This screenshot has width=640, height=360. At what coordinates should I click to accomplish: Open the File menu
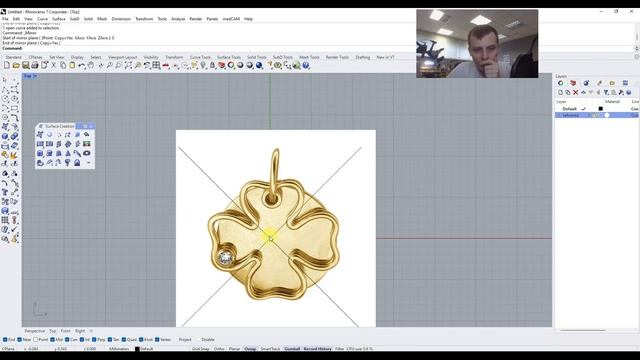pos(5,19)
